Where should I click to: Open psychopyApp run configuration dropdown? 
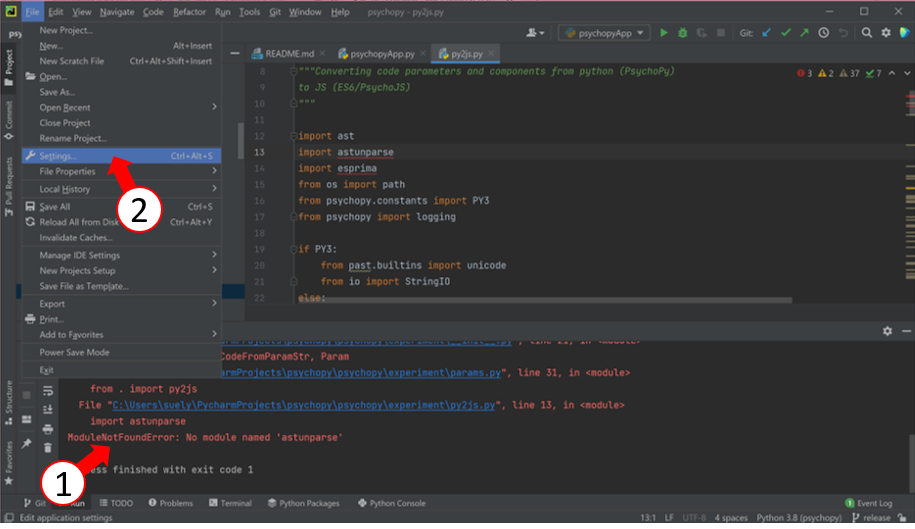click(x=603, y=33)
